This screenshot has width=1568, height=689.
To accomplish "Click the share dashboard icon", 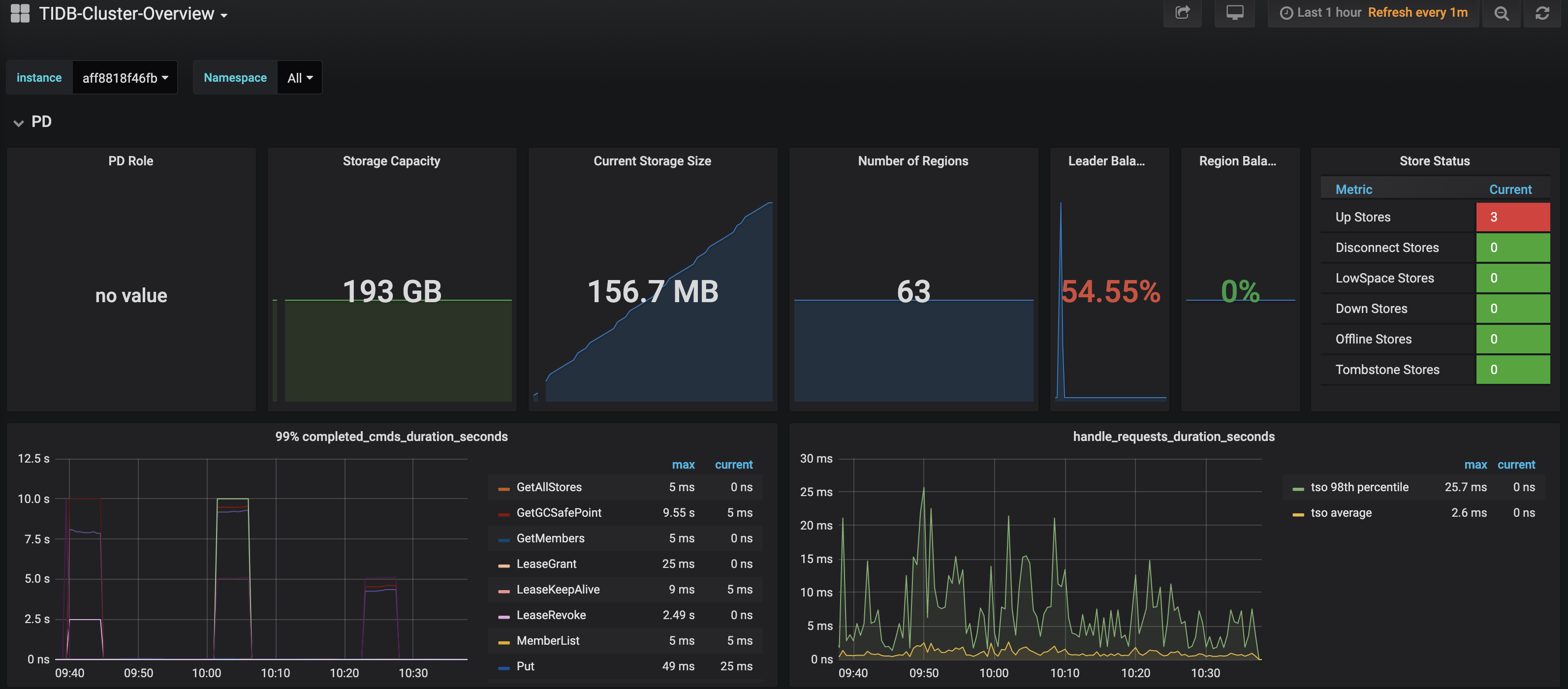I will click(x=1182, y=13).
